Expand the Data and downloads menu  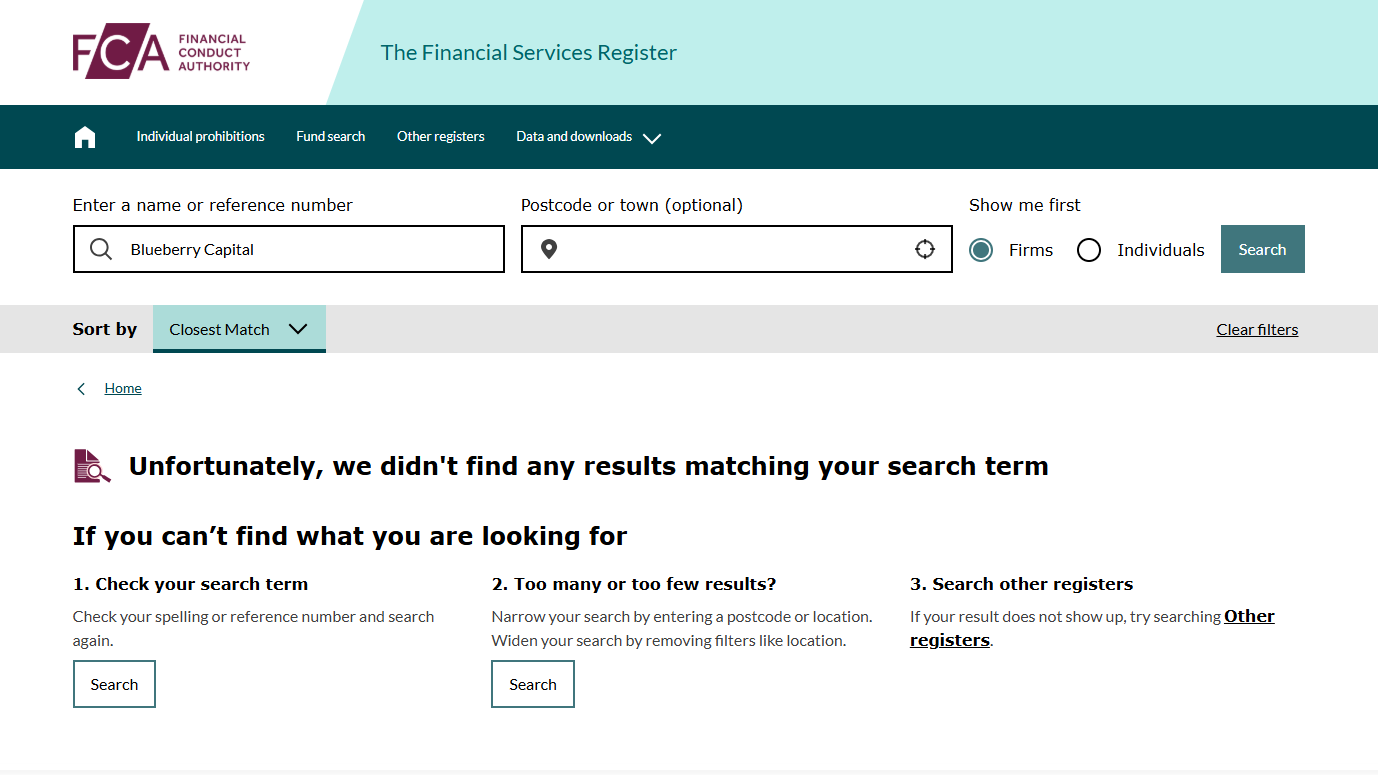(x=588, y=137)
